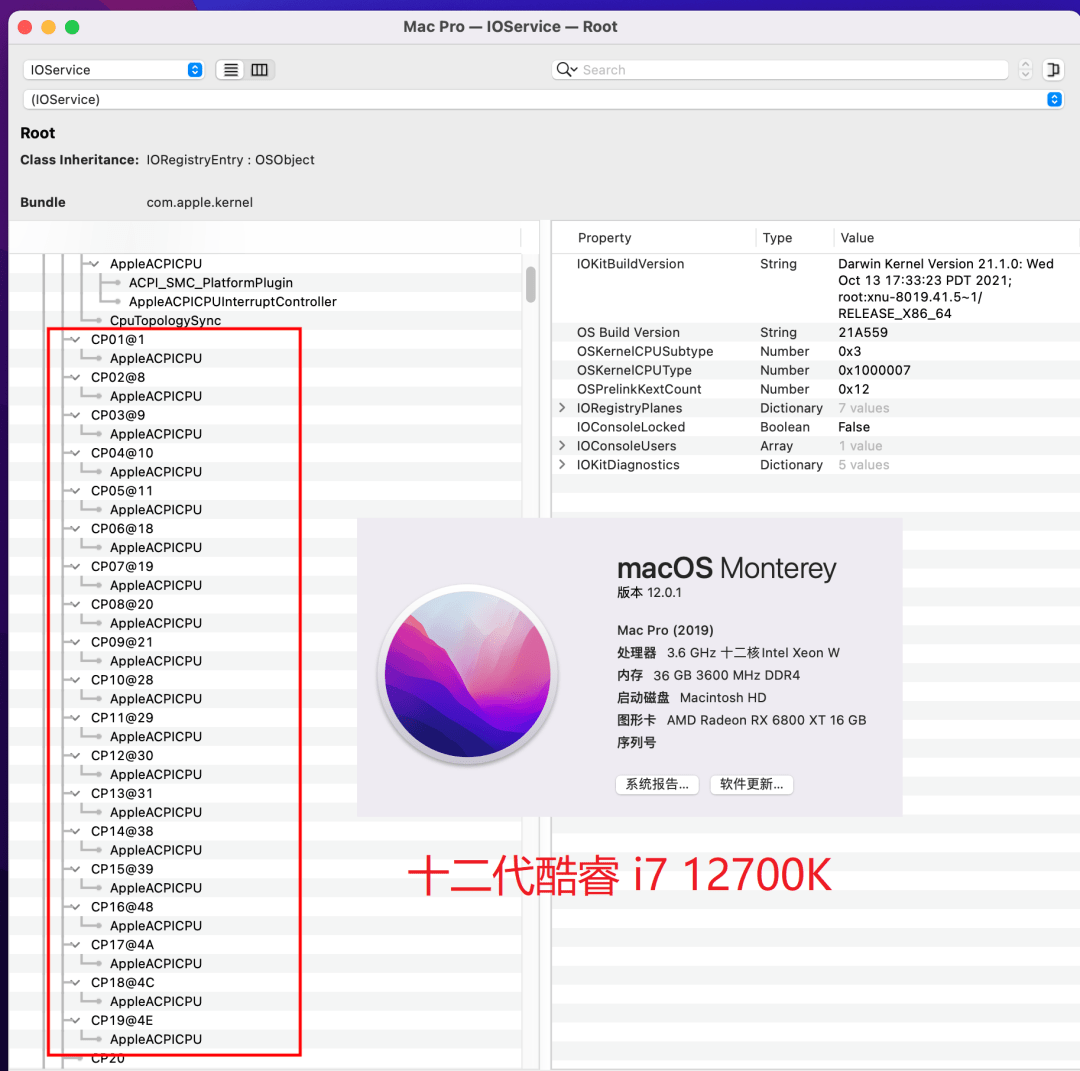Click the 软件更新 button
This screenshot has width=1080, height=1071.
coord(751,785)
